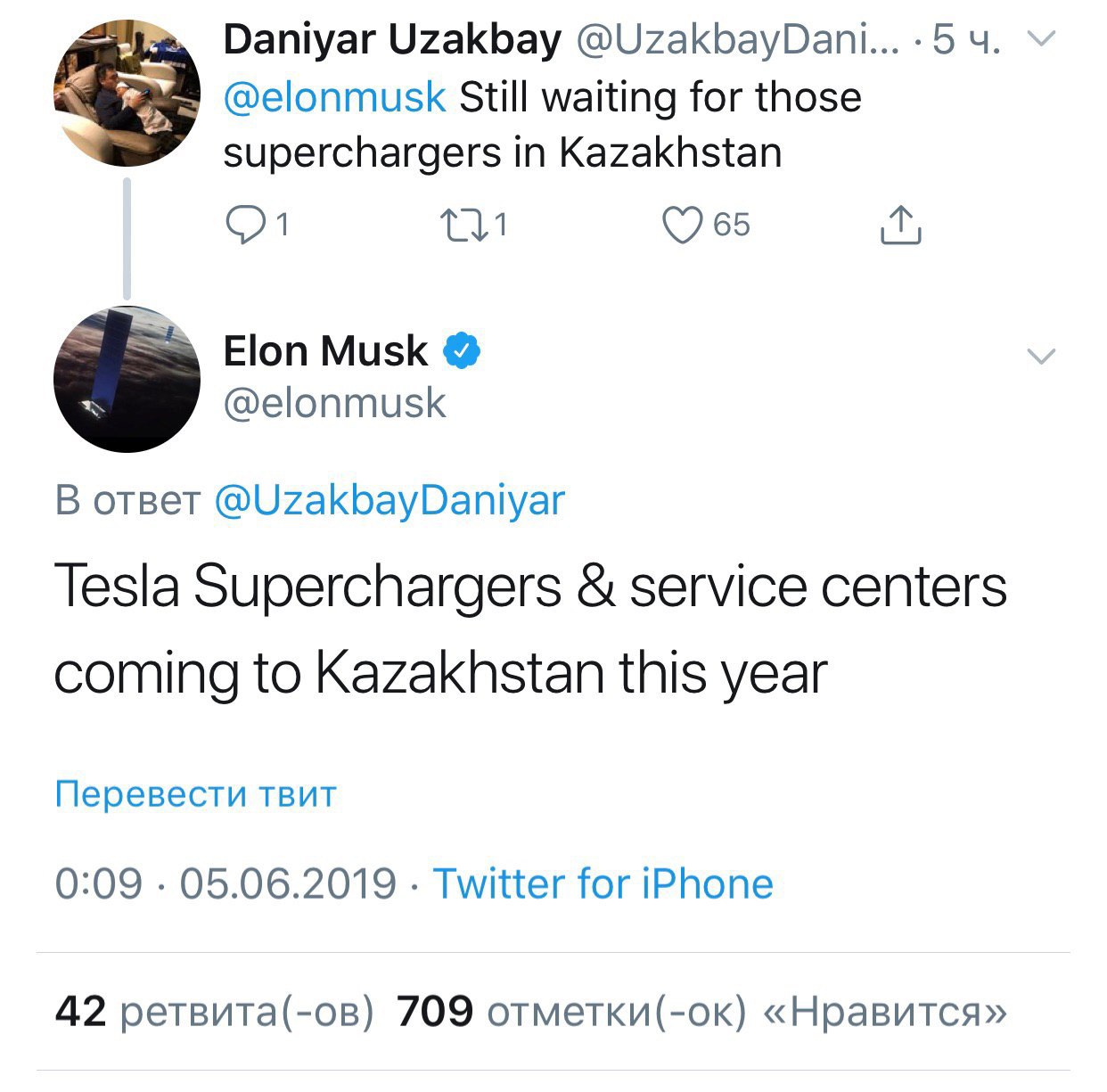Screen dimensions: 1107x1092
Task: Click the @elonmusk handle under Elon Musk
Action: tap(334, 403)
